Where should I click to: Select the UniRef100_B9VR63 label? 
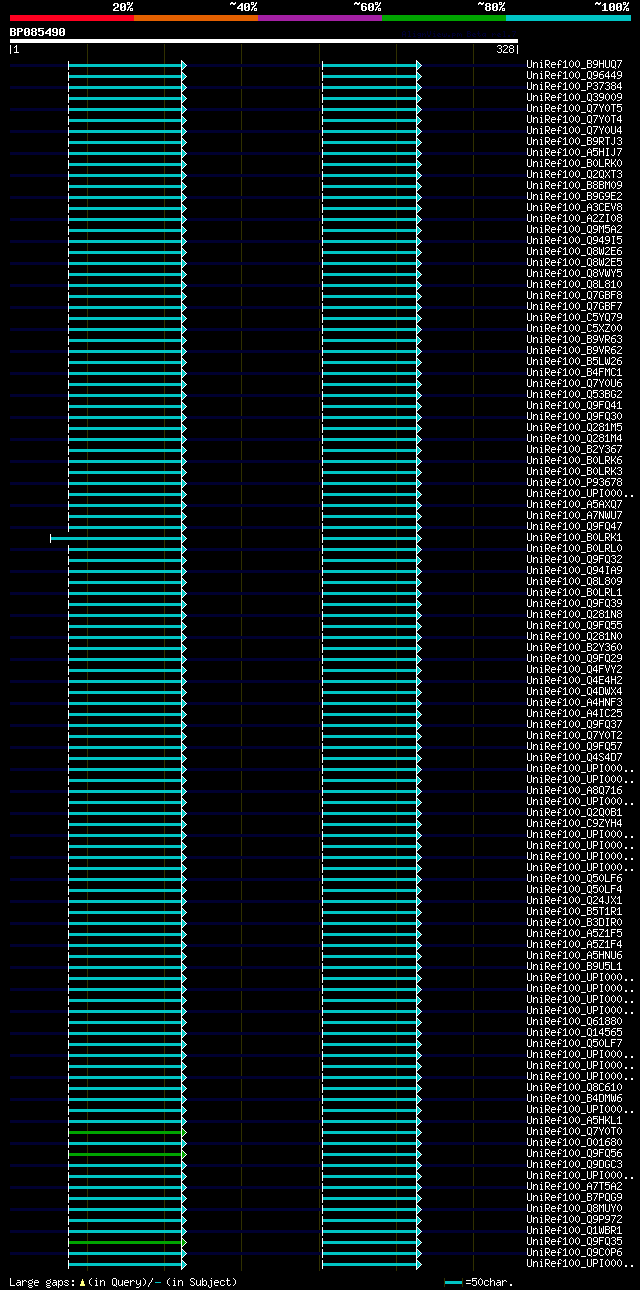point(575,340)
